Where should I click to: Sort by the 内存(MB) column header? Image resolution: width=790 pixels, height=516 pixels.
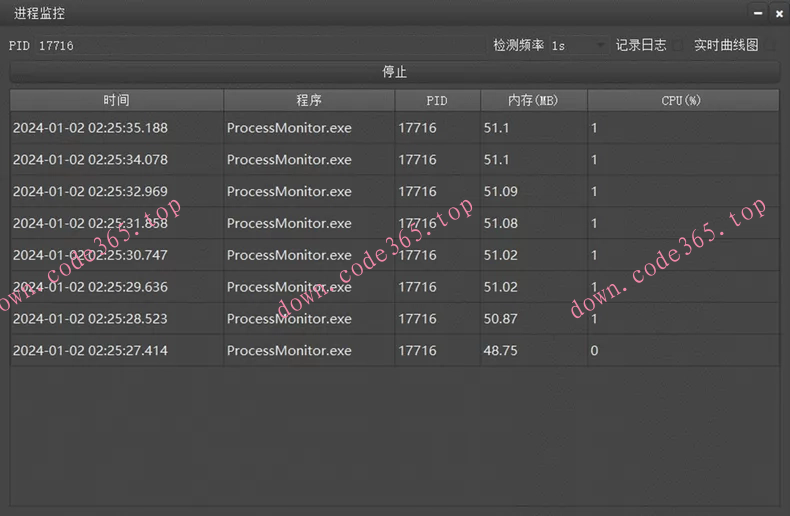tap(533, 101)
